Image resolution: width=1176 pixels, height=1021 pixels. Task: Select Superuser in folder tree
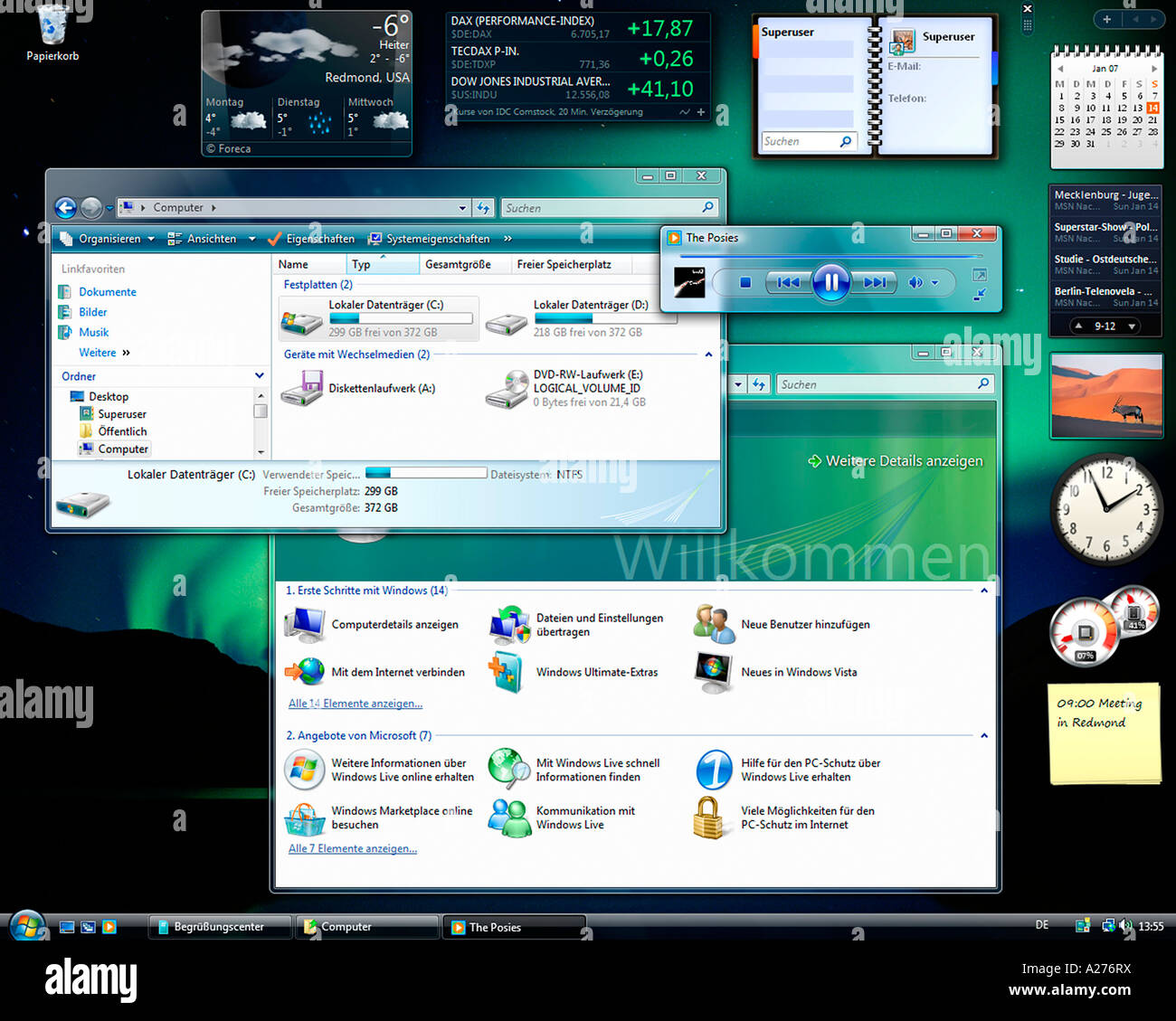[113, 414]
